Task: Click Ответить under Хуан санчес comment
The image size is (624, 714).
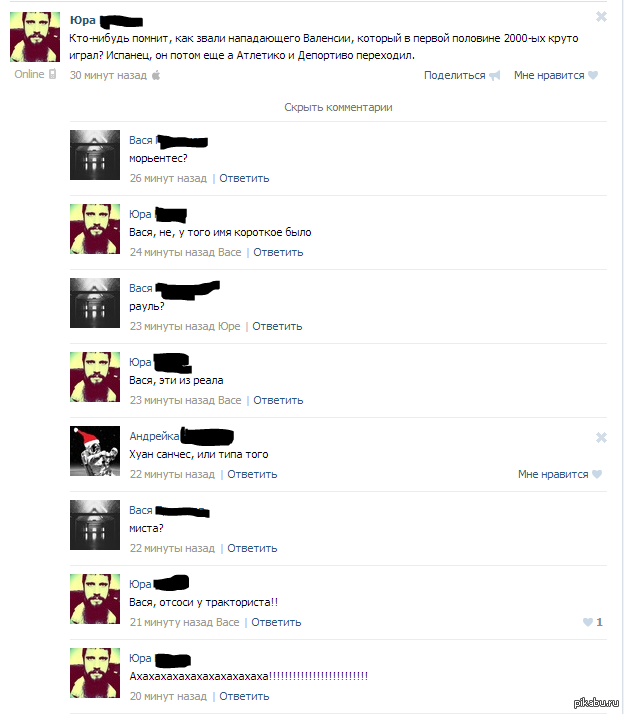Action: click(x=252, y=474)
